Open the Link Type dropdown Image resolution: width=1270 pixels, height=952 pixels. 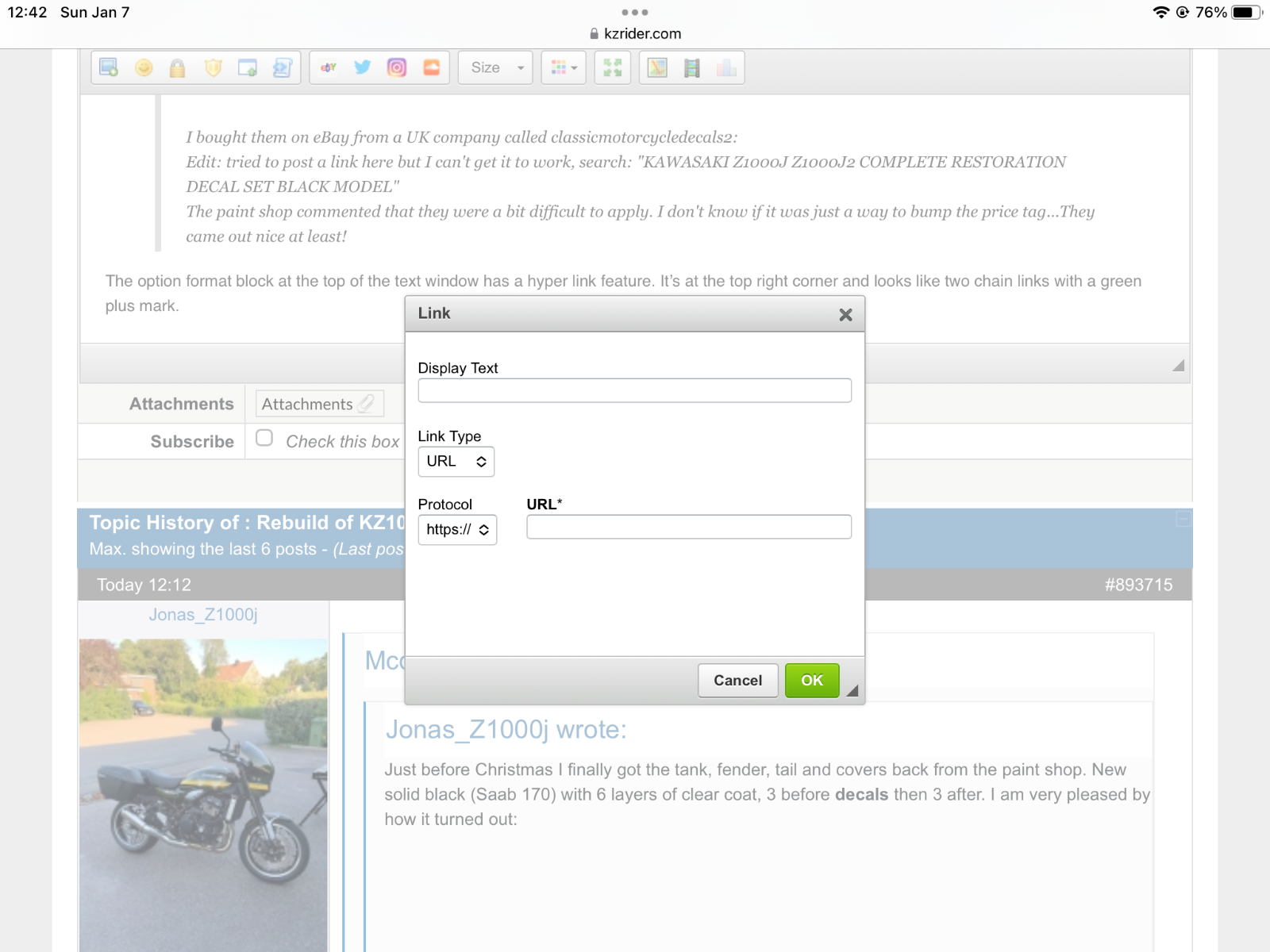[456, 462]
